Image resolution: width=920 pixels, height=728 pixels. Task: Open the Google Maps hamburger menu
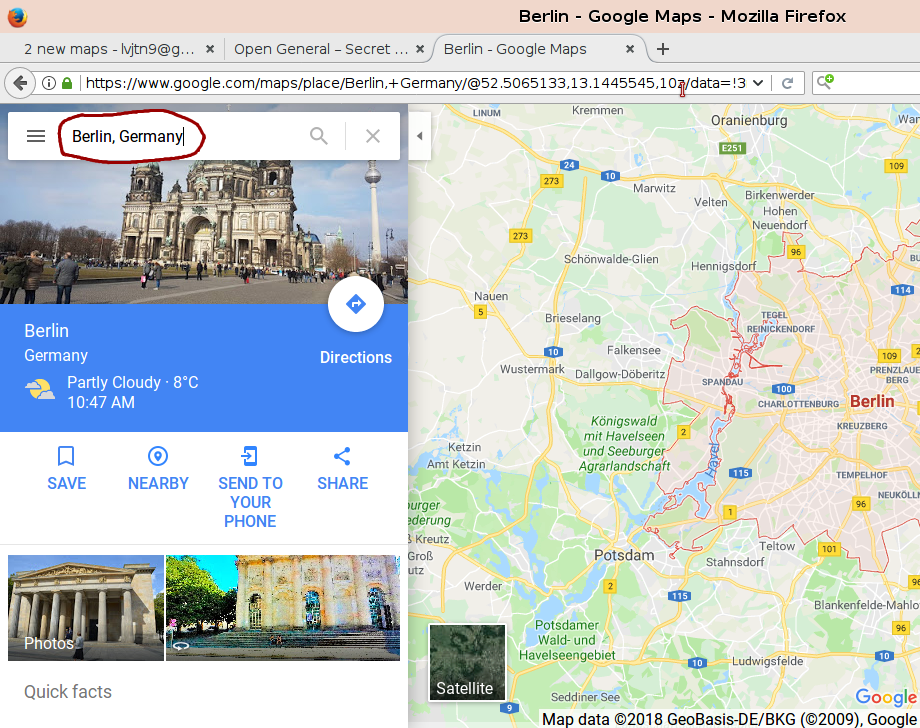coord(36,136)
